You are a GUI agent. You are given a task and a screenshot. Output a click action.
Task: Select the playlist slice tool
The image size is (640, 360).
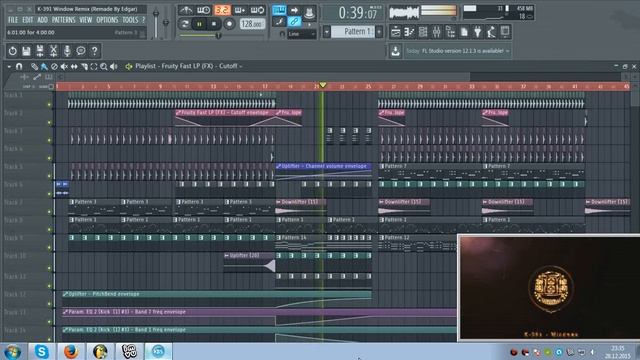(84, 66)
